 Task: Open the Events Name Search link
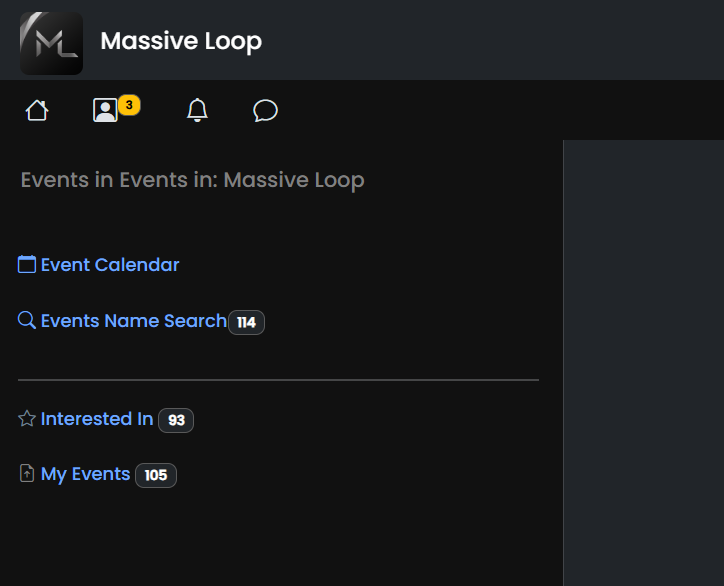(x=134, y=321)
